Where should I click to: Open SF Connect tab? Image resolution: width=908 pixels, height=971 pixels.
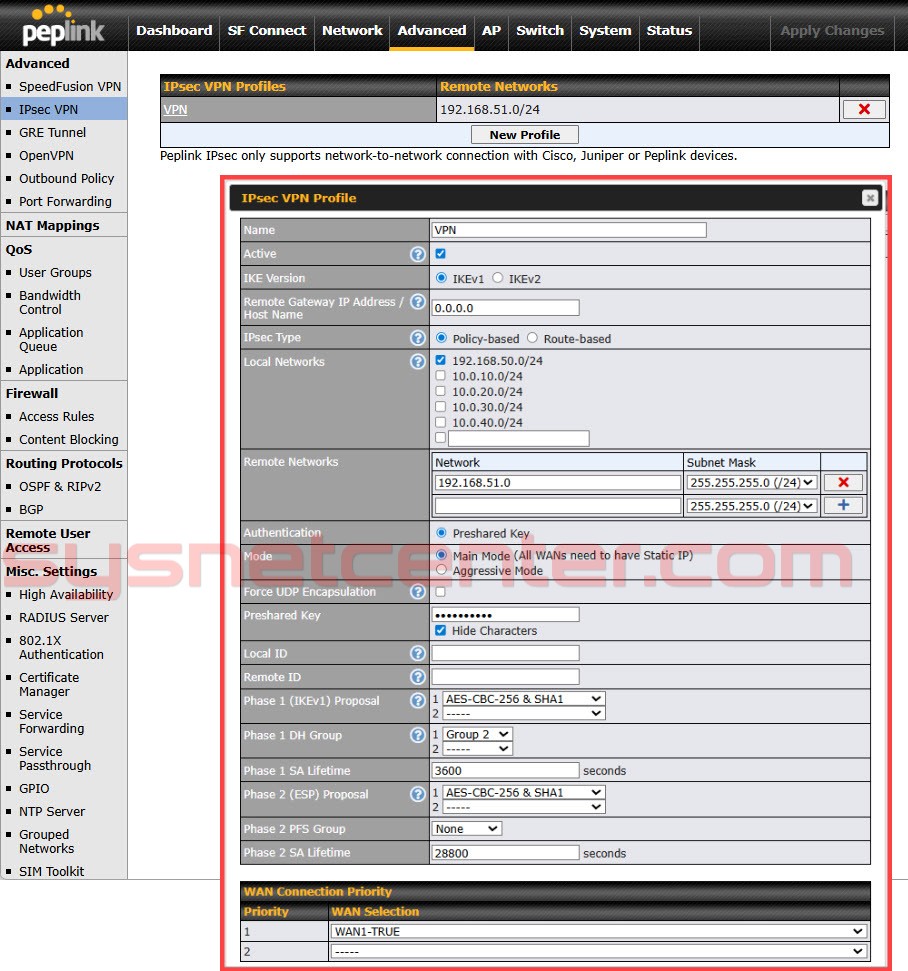pos(267,30)
